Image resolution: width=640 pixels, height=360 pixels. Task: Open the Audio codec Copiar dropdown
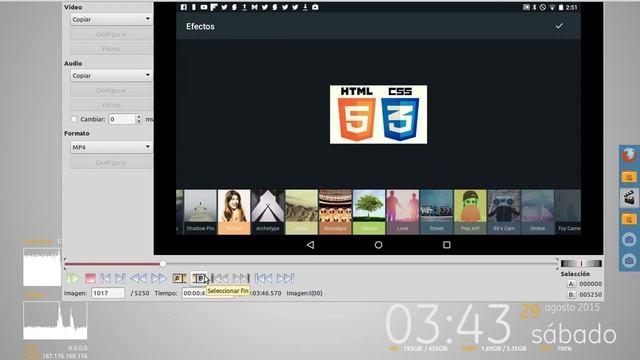click(x=111, y=76)
